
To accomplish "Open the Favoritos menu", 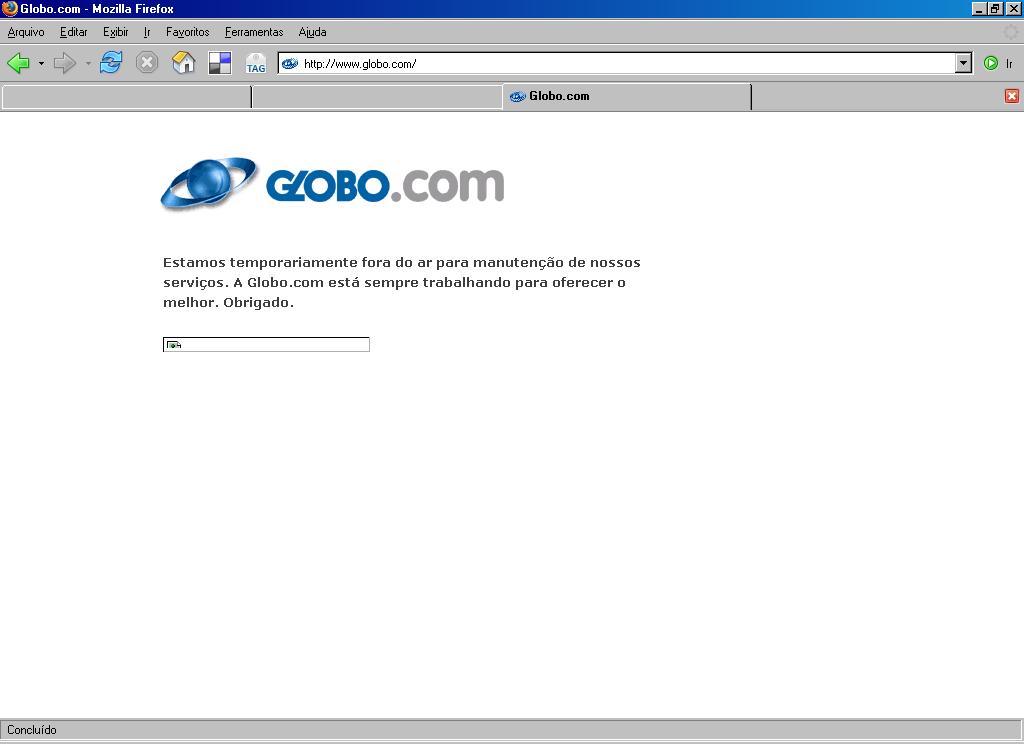I will pyautogui.click(x=187, y=32).
